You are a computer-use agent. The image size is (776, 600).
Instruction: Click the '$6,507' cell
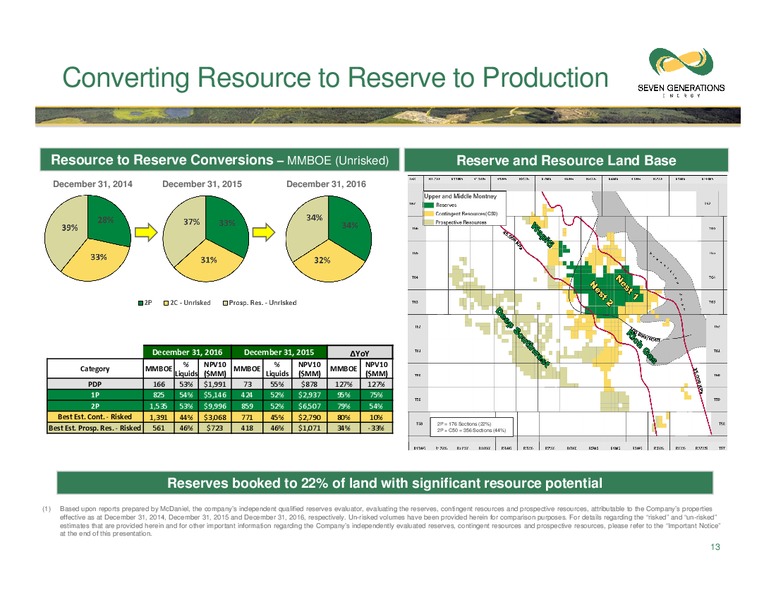309,406
